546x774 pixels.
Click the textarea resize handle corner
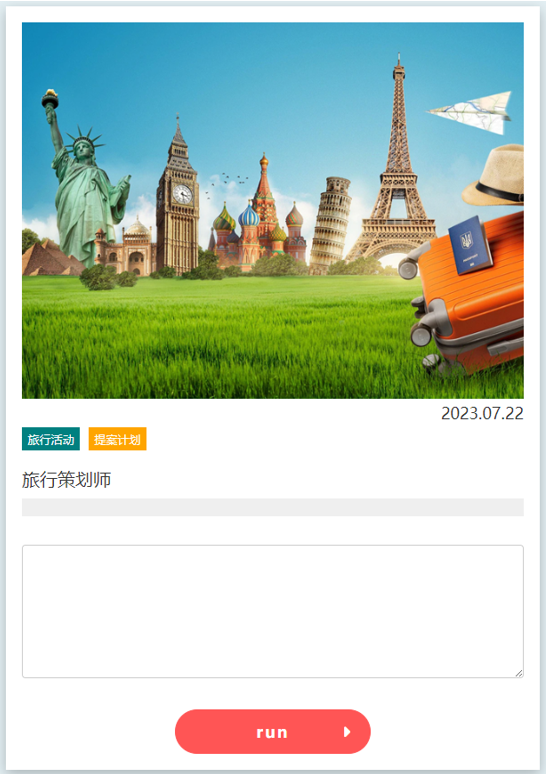[519, 673]
